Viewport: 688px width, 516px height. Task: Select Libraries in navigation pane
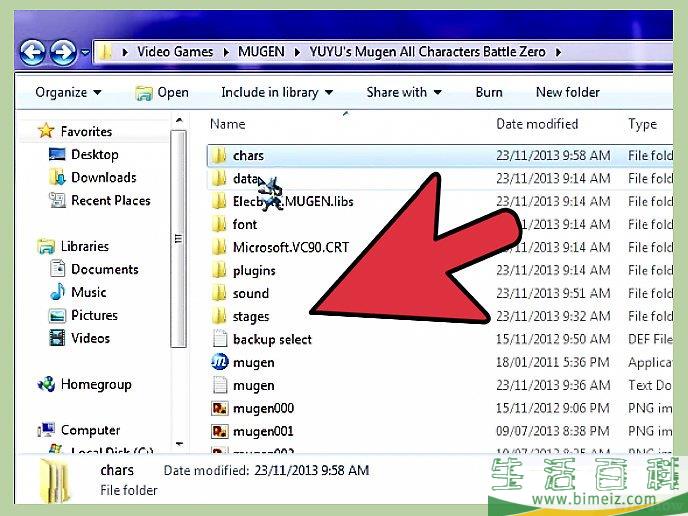coord(85,246)
